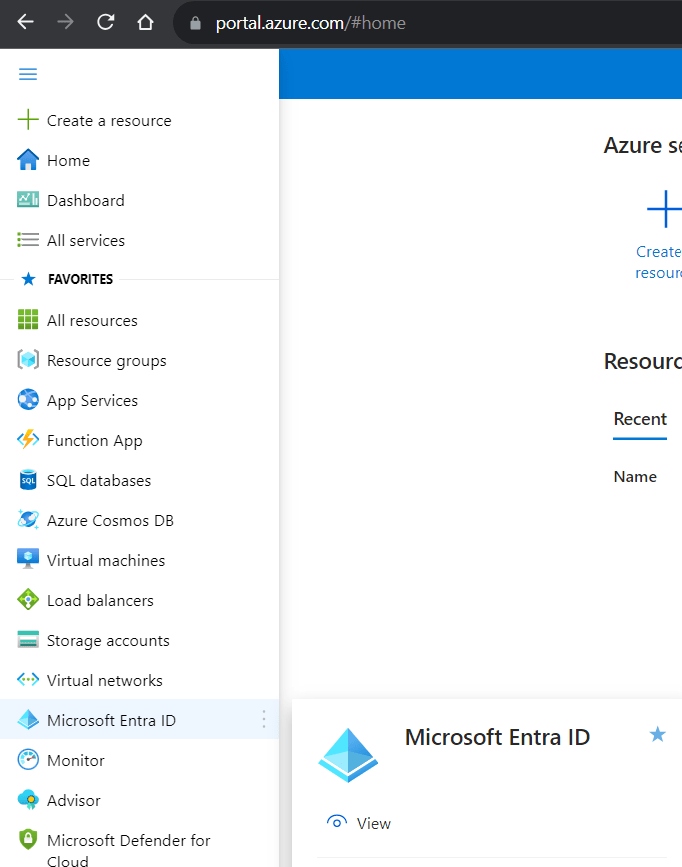The height and width of the screenshot is (867, 682).
Task: Toggle favorite star on Microsoft Entra ID card
Action: pyautogui.click(x=657, y=735)
